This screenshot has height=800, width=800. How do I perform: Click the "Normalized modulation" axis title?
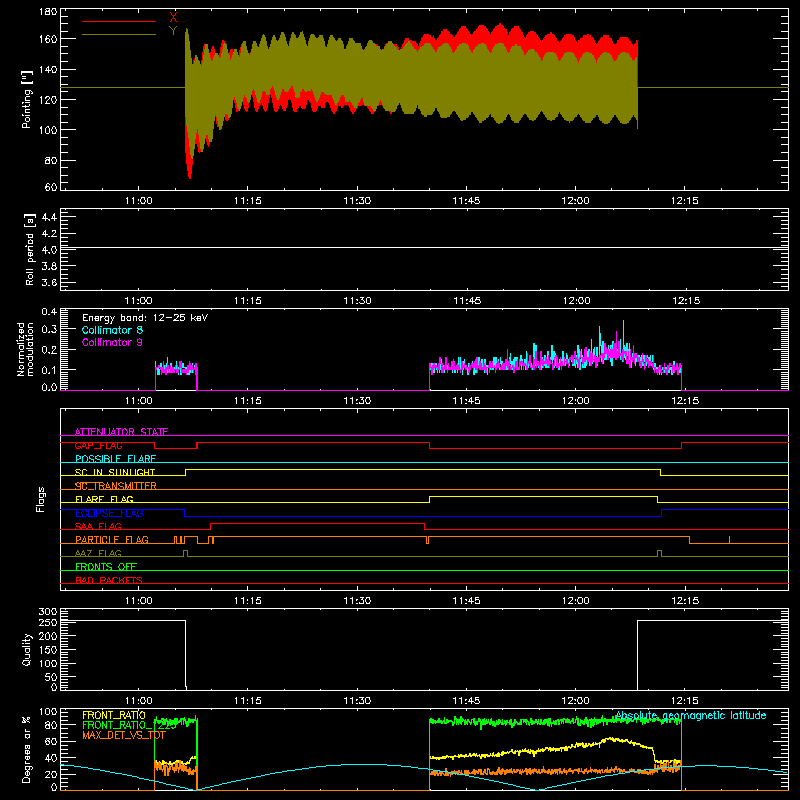[x=25, y=349]
